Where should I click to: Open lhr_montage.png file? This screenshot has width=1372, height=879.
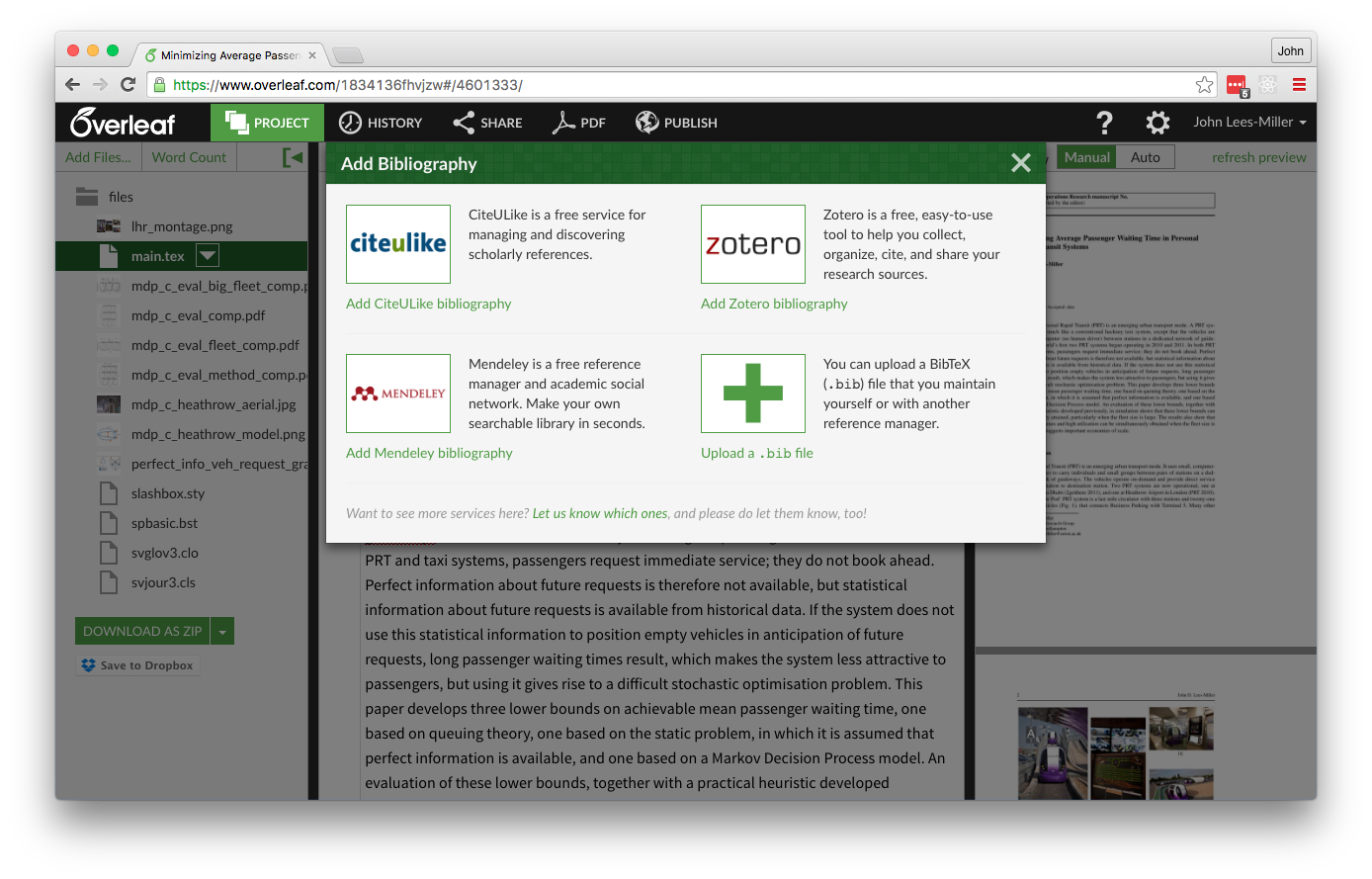click(182, 226)
